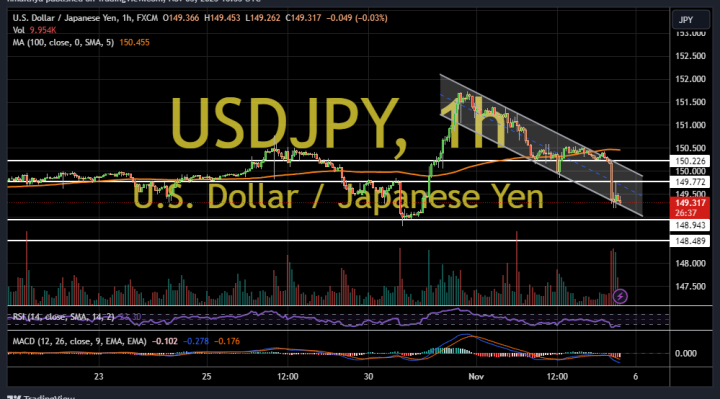Select the 149.772 horizontal line price label
This screenshot has width=720, height=399.
coord(690,182)
